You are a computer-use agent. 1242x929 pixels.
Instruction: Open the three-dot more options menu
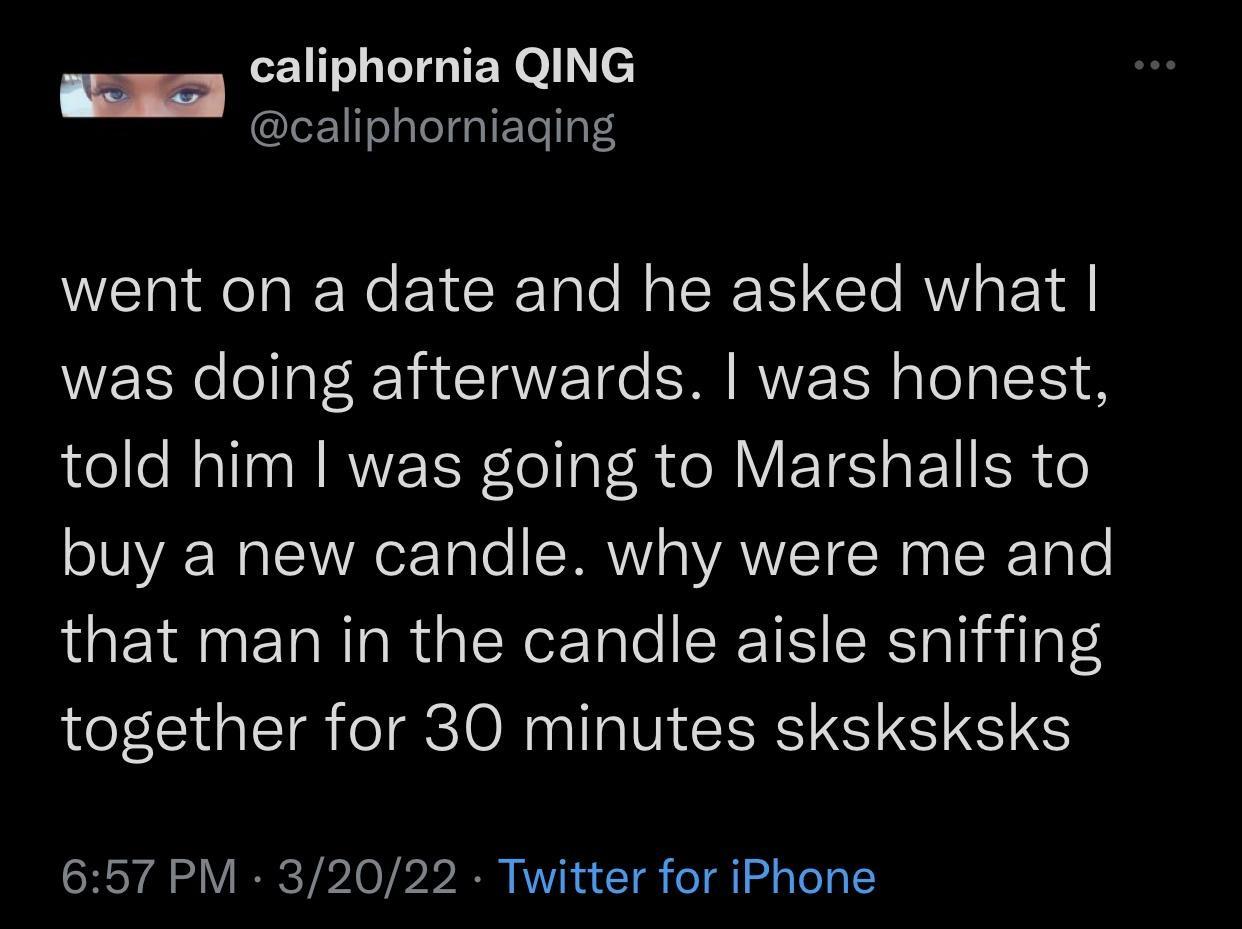point(1155,66)
